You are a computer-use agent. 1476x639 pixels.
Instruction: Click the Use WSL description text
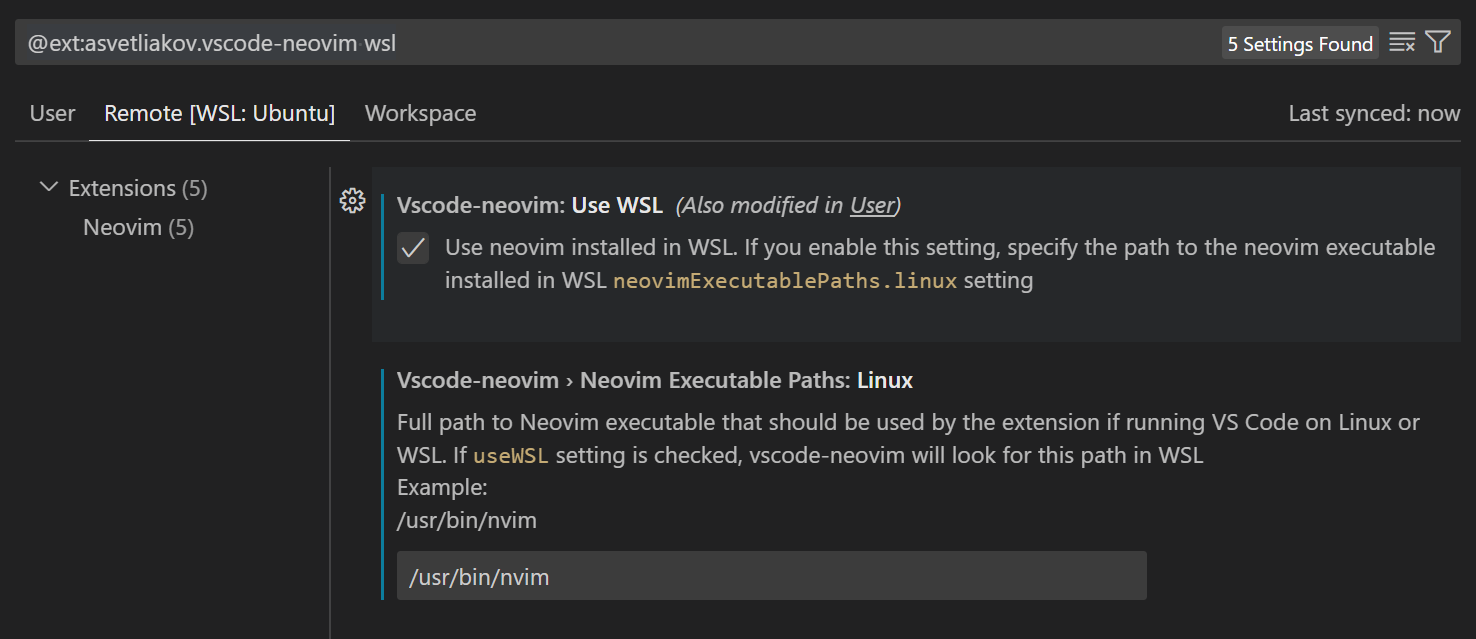[940, 248]
